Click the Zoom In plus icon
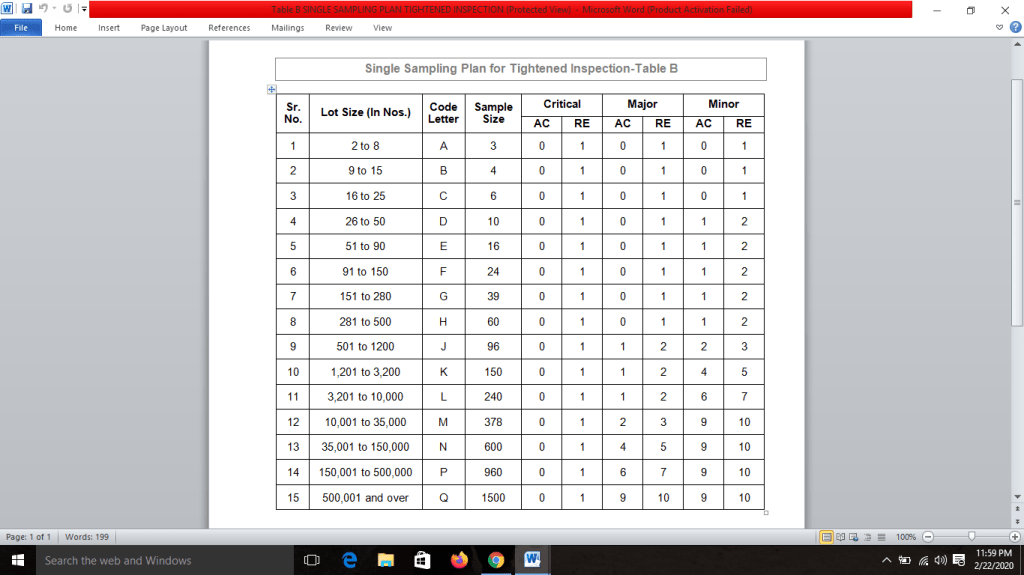Screen dimensions: 1024x575 [1013, 537]
